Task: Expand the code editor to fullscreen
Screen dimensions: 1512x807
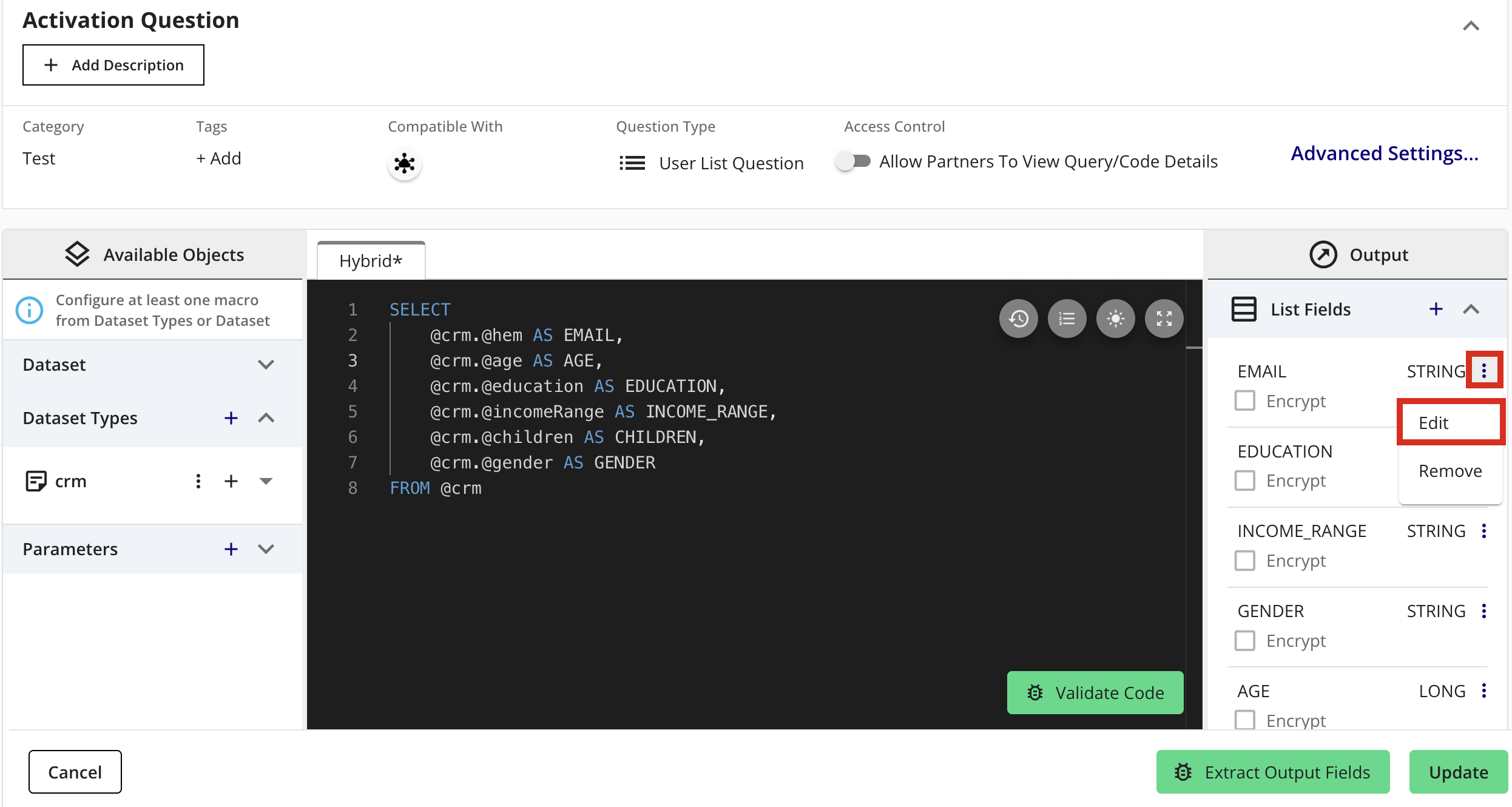Action: [x=1164, y=318]
